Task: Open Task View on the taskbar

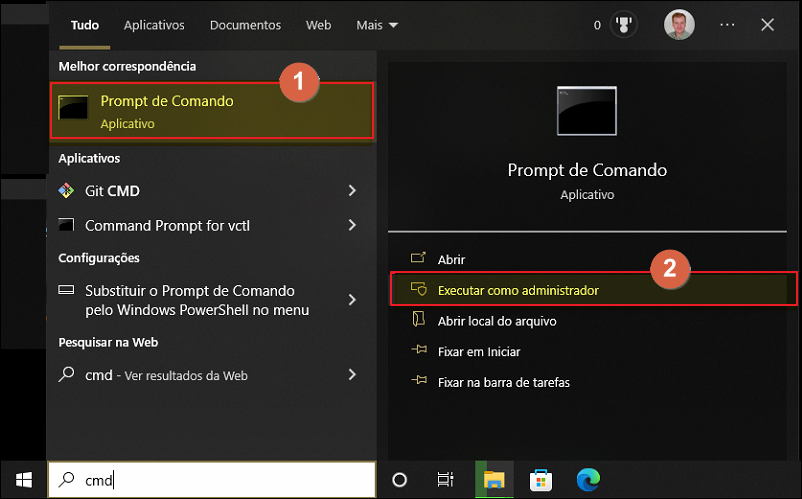Action: pyautogui.click(x=445, y=480)
